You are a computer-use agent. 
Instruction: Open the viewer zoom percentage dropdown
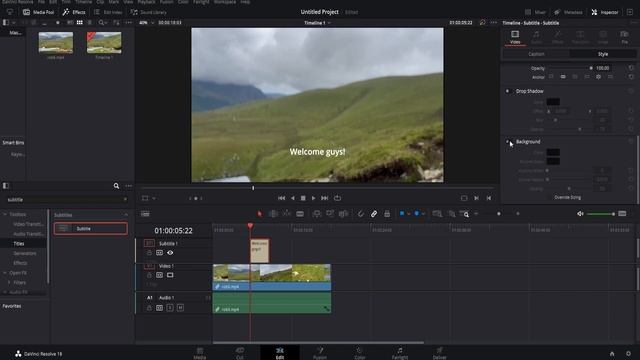click(147, 23)
